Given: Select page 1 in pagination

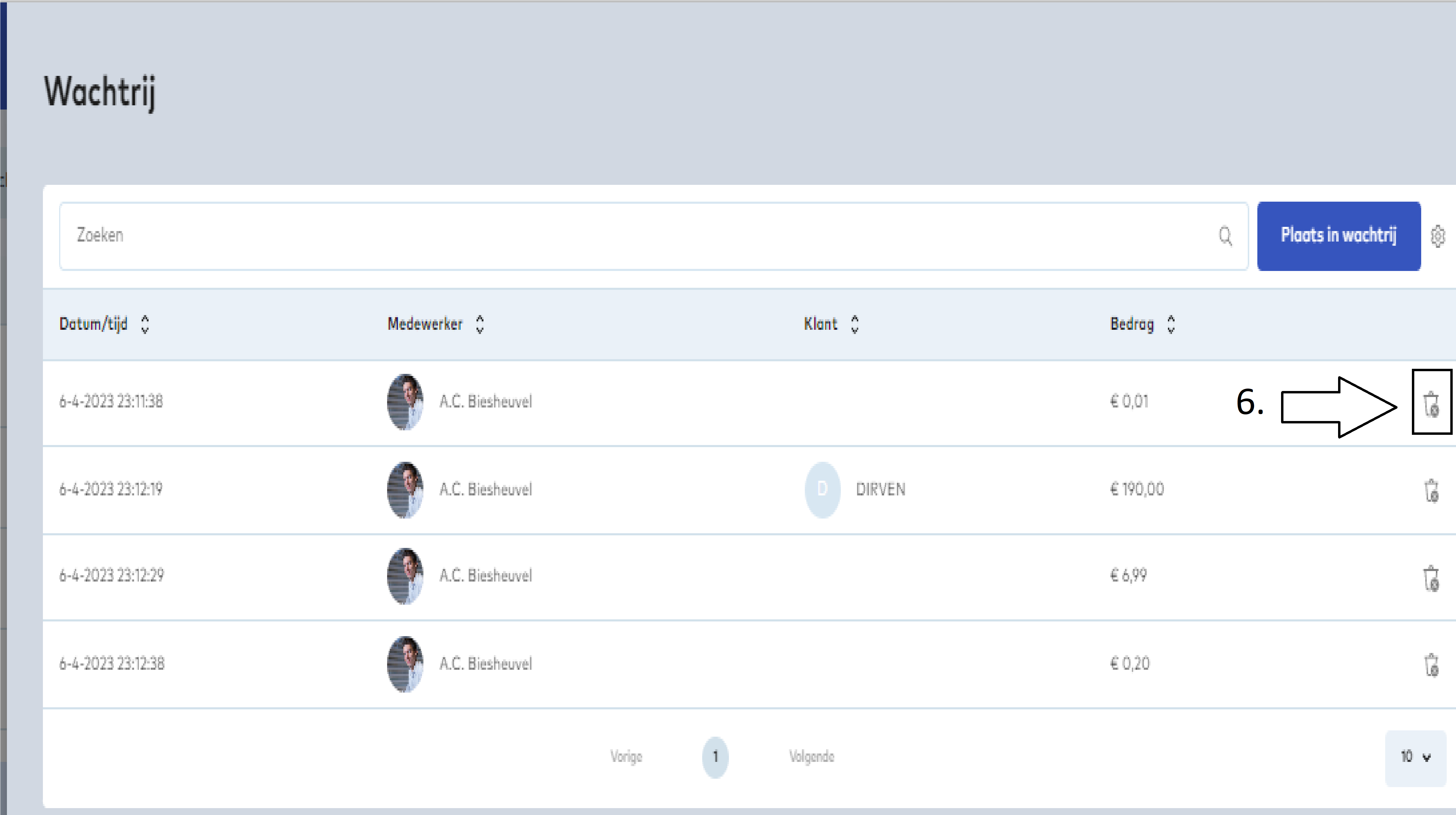Looking at the screenshot, I should [x=715, y=757].
